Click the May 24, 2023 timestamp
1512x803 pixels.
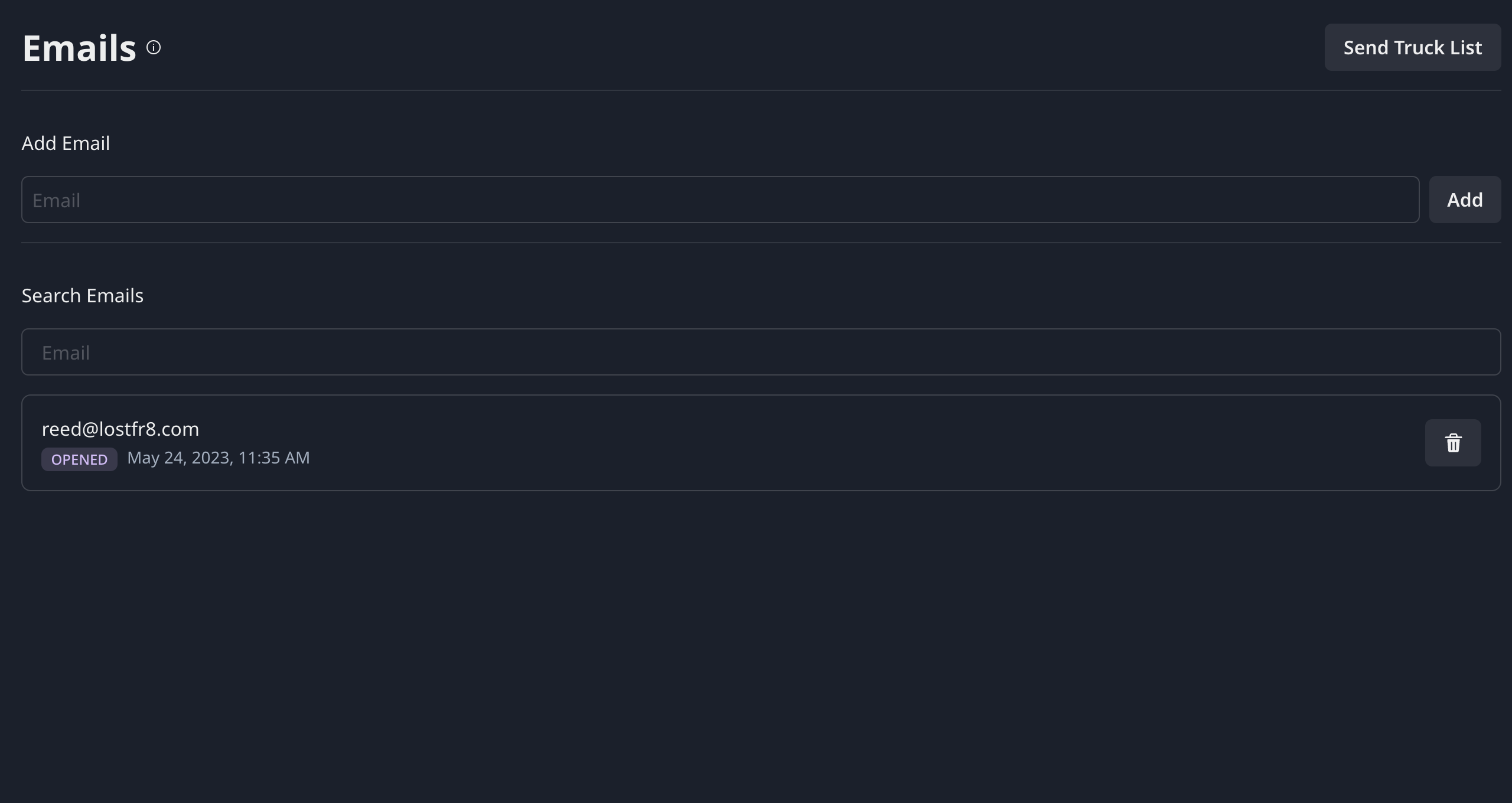click(219, 458)
